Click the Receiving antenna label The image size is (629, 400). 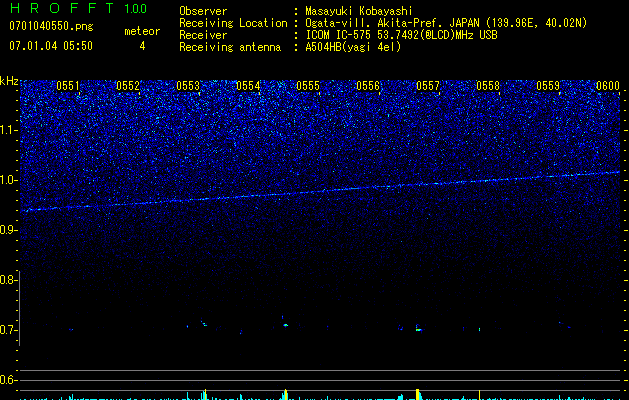(230, 47)
